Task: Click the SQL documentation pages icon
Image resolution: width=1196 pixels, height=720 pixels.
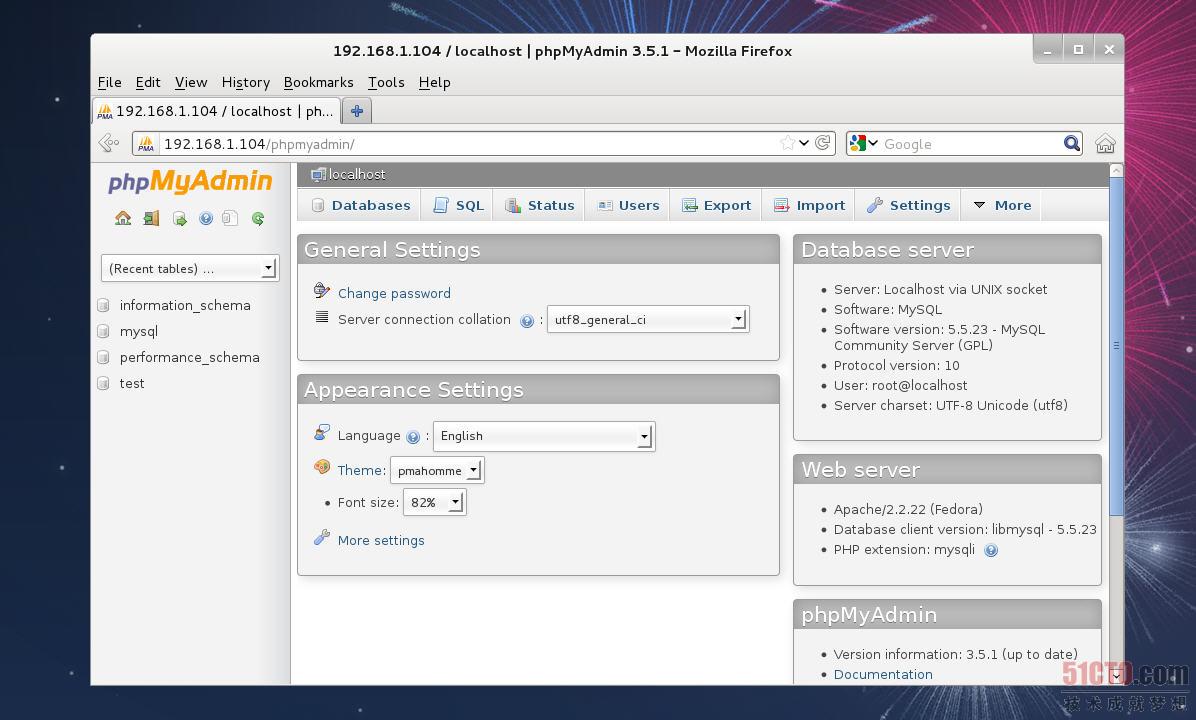Action: click(230, 219)
